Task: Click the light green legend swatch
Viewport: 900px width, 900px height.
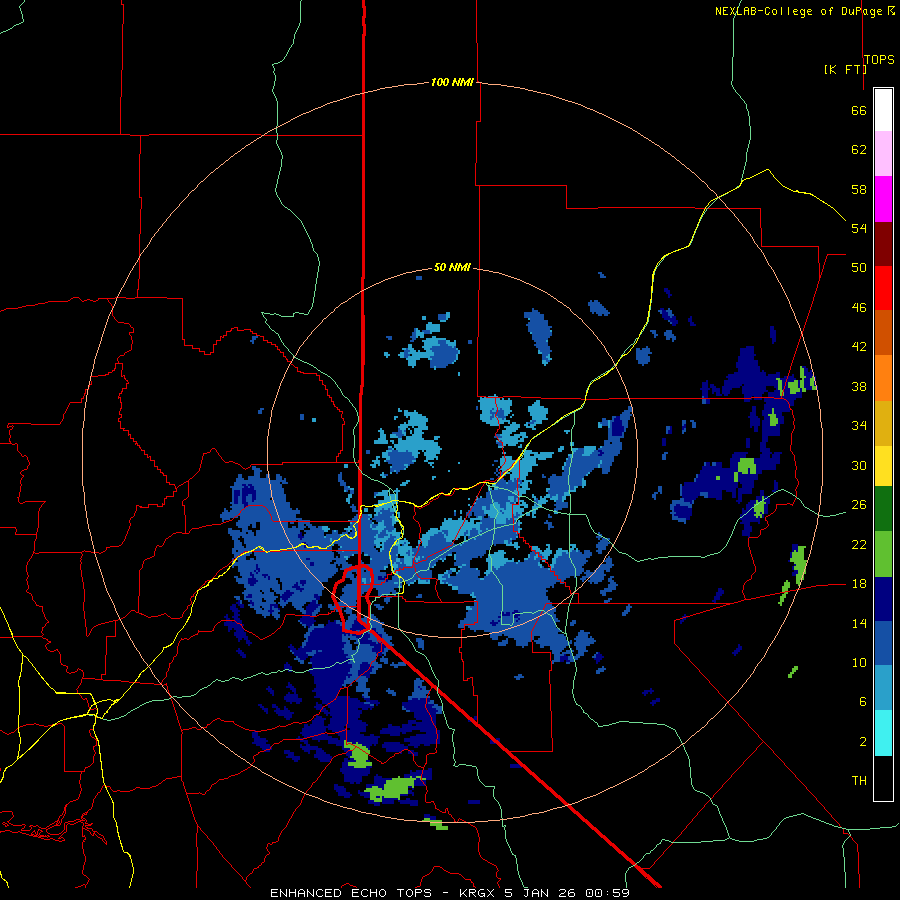Action: 883,554
